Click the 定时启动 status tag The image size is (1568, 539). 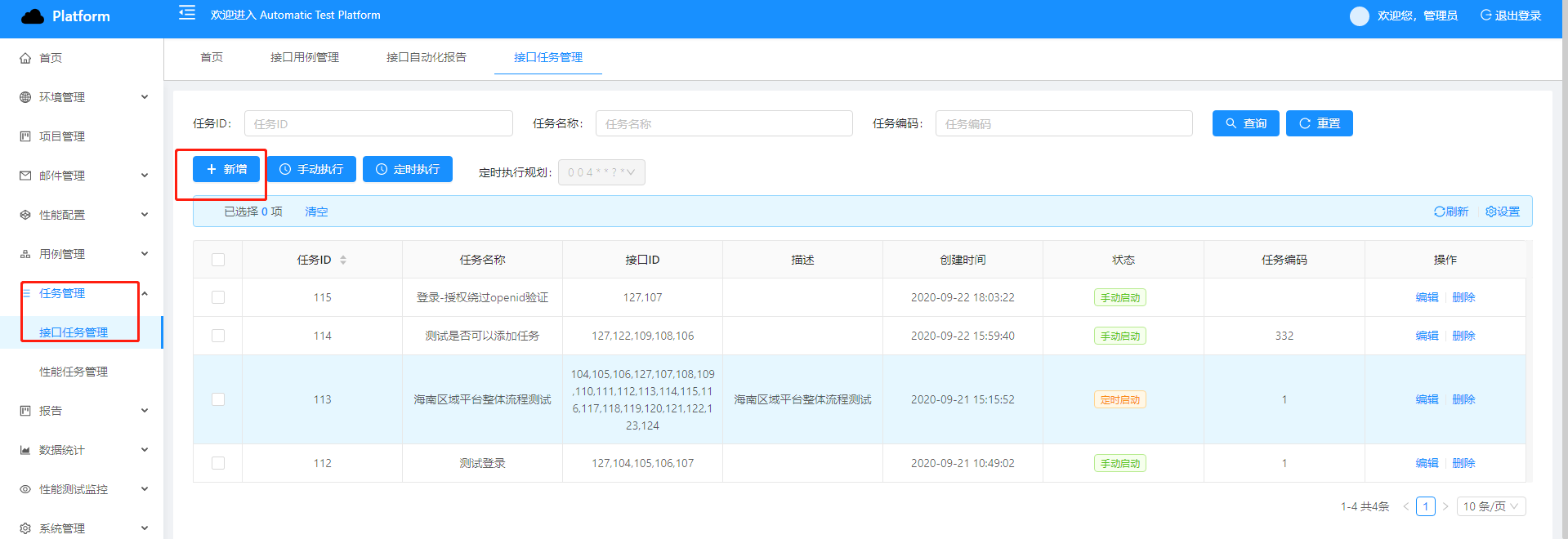(1120, 399)
